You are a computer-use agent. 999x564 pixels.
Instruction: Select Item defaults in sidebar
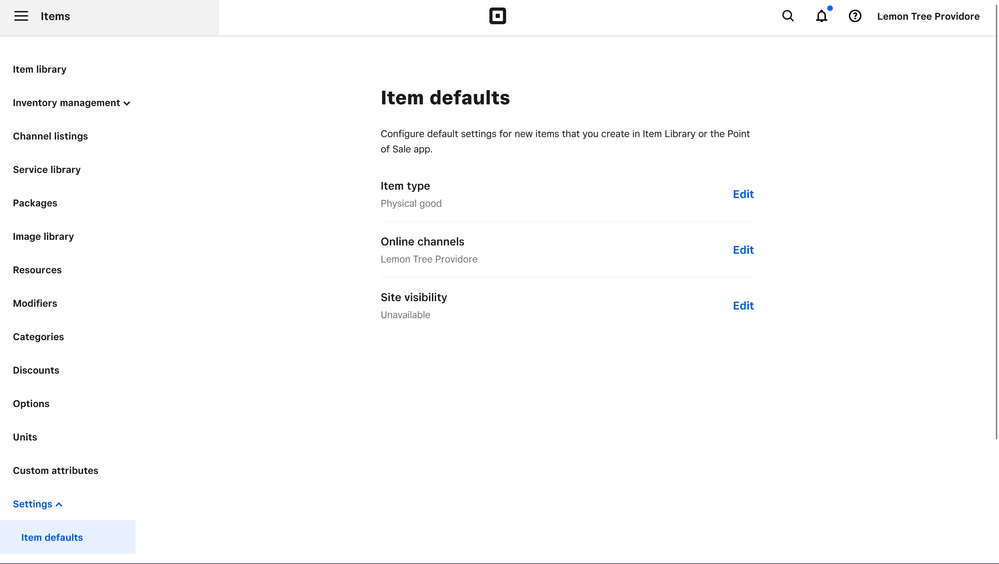point(52,537)
